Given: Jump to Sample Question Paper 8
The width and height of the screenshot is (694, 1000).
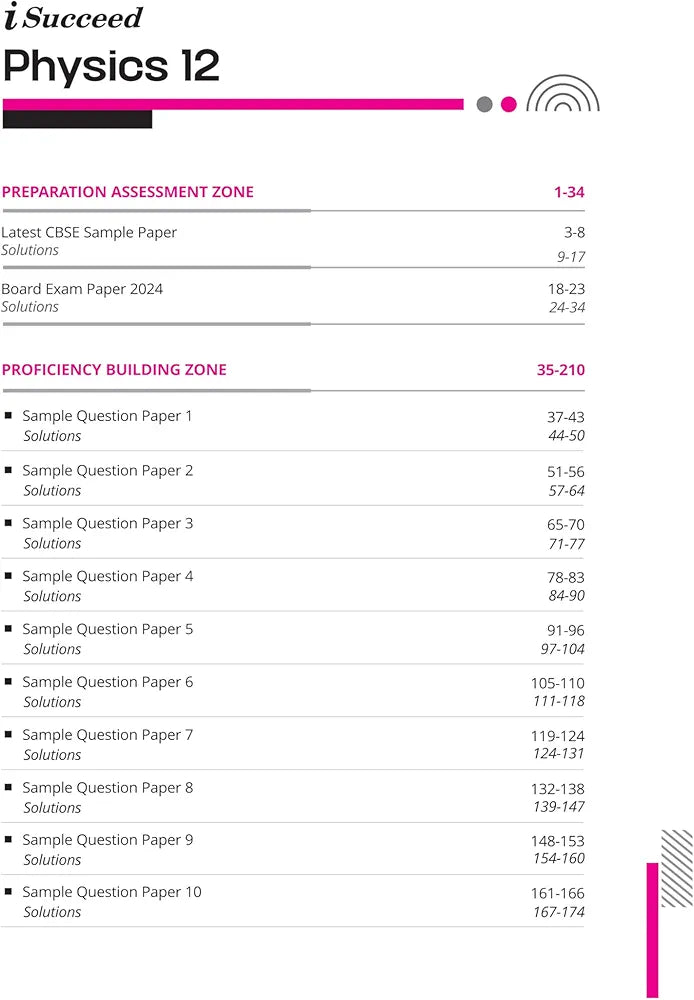Looking at the screenshot, I should (x=108, y=787).
